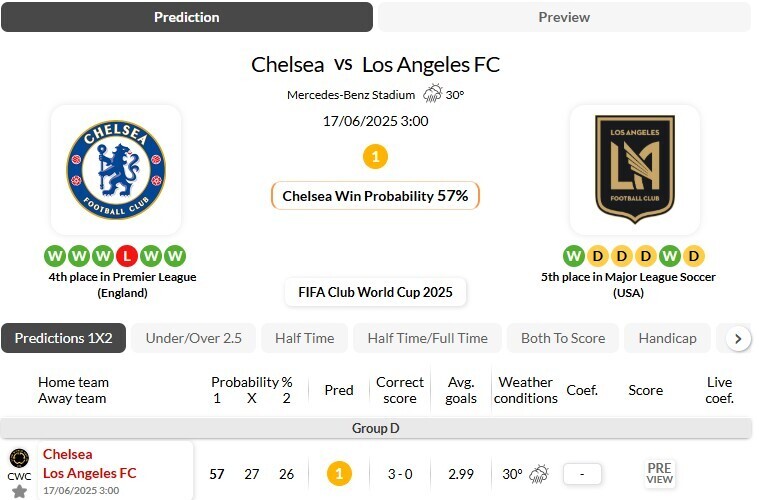Screen dimensions: 759x500
Task: Click the FIFA Club World Cup 2025 button
Action: pos(375,292)
